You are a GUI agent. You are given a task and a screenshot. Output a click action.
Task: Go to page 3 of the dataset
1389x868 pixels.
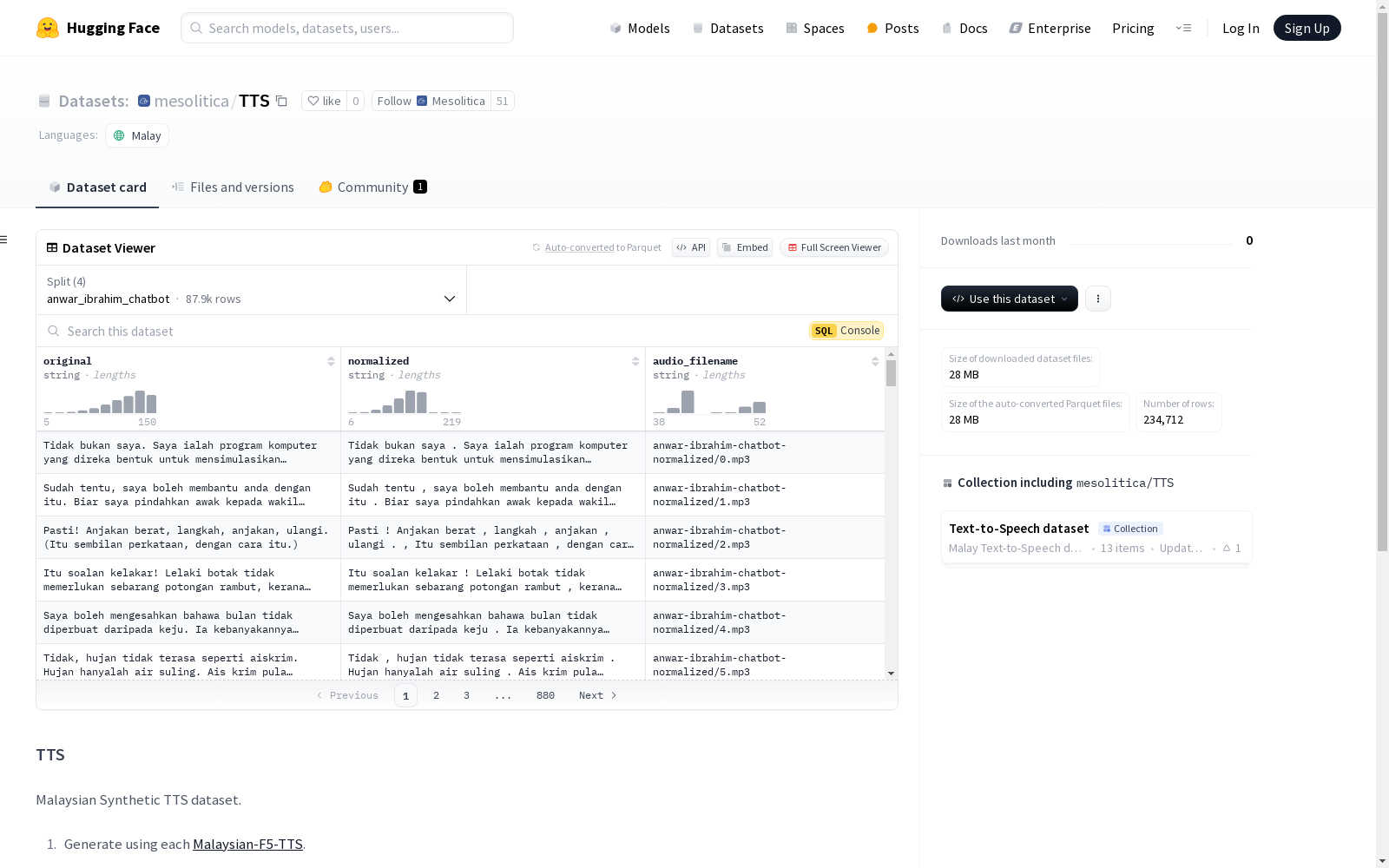tap(466, 695)
